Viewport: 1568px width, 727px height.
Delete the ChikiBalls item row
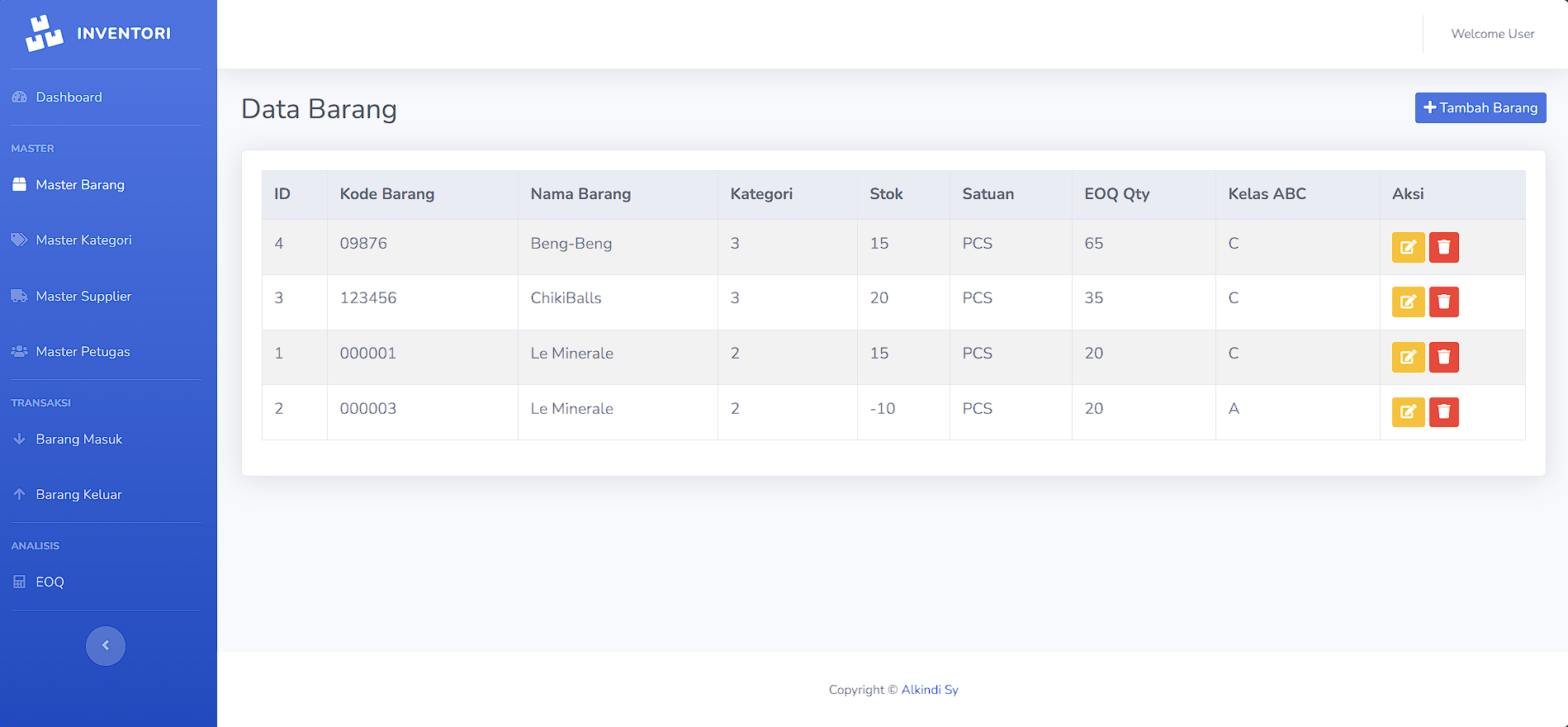tap(1444, 302)
